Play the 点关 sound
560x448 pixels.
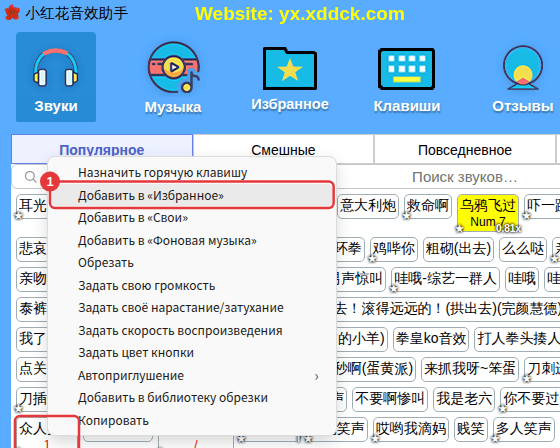tap(32, 368)
